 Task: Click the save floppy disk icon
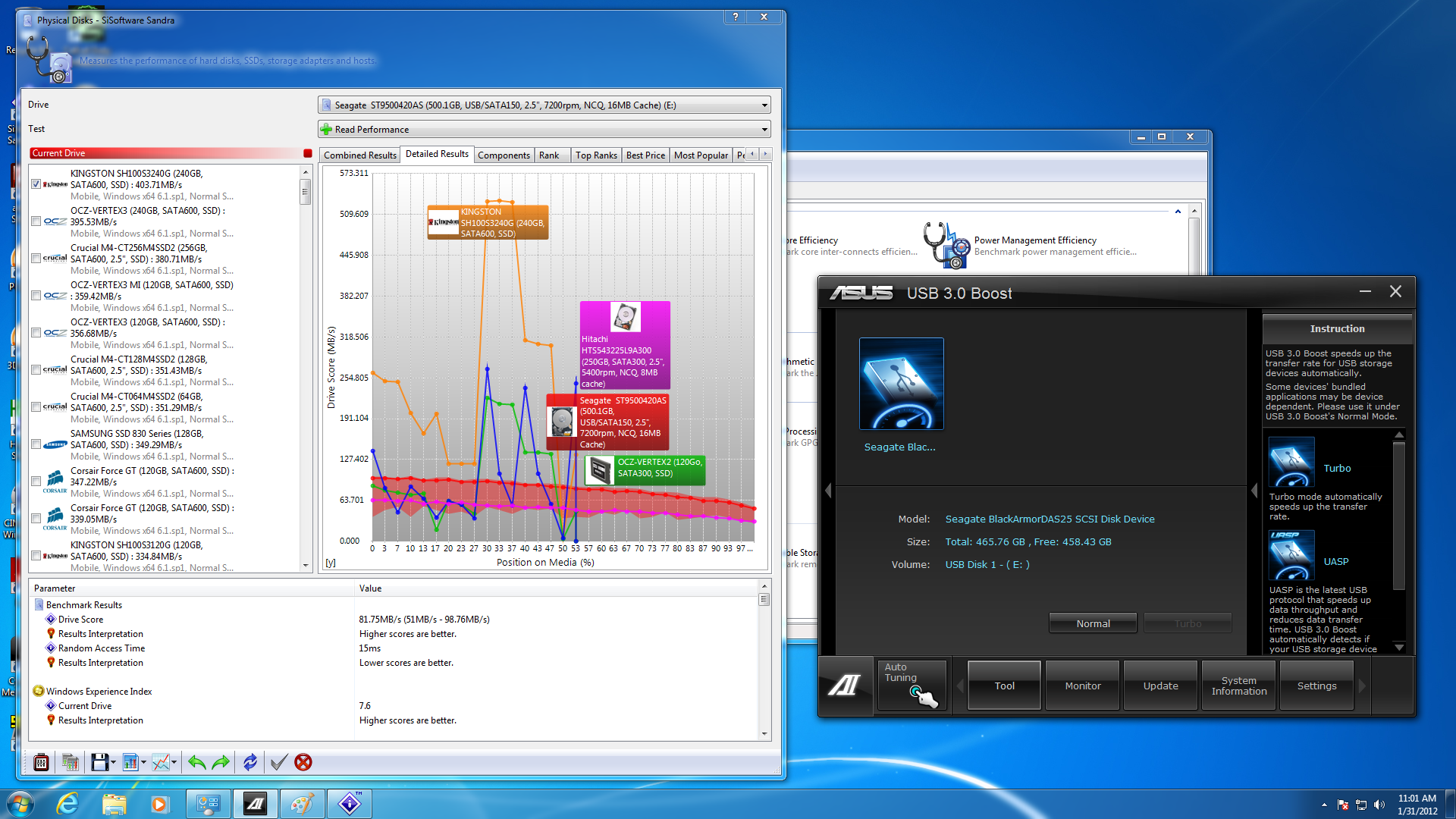[x=99, y=762]
